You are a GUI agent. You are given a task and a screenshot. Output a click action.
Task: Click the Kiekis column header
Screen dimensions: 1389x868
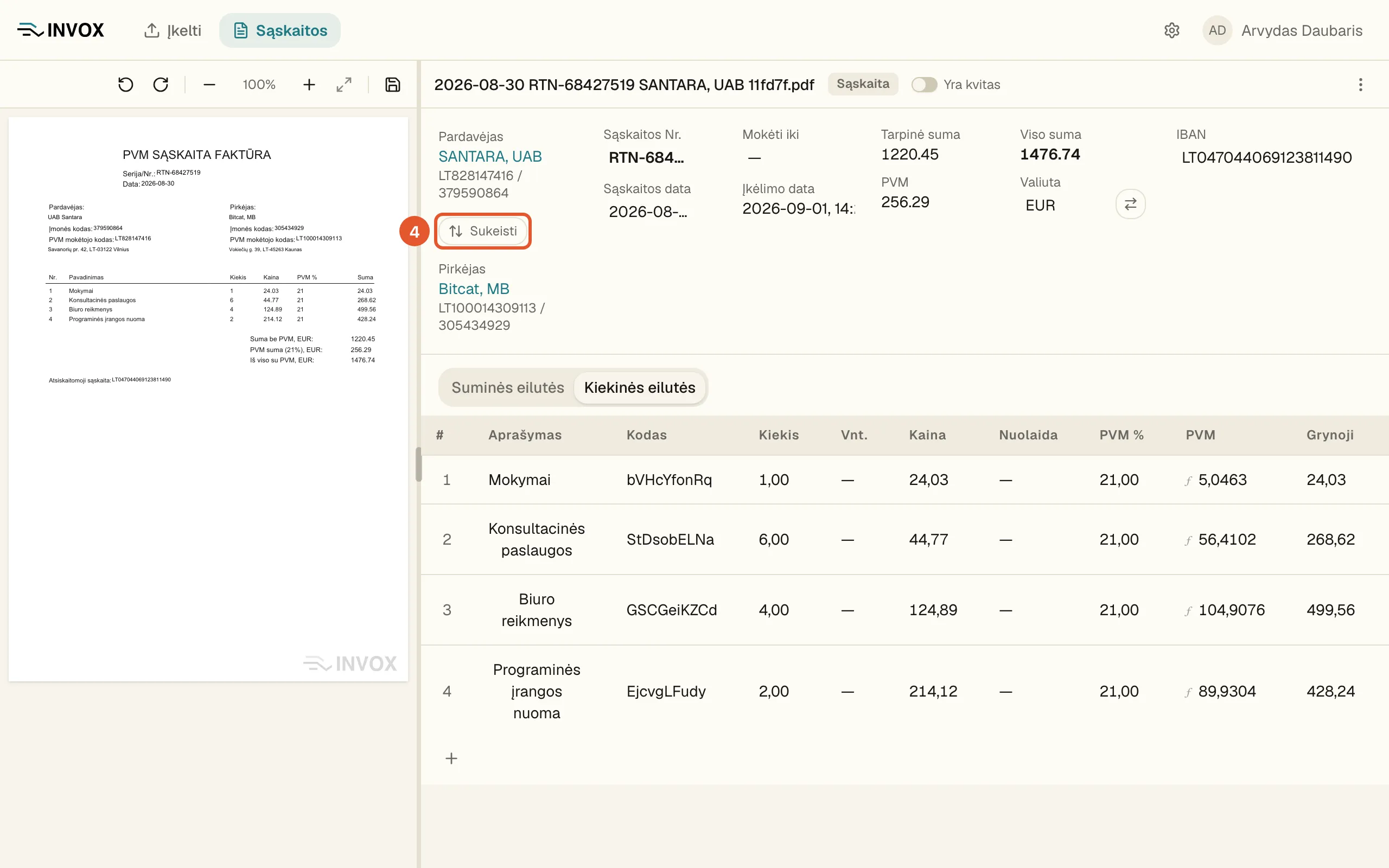779,435
